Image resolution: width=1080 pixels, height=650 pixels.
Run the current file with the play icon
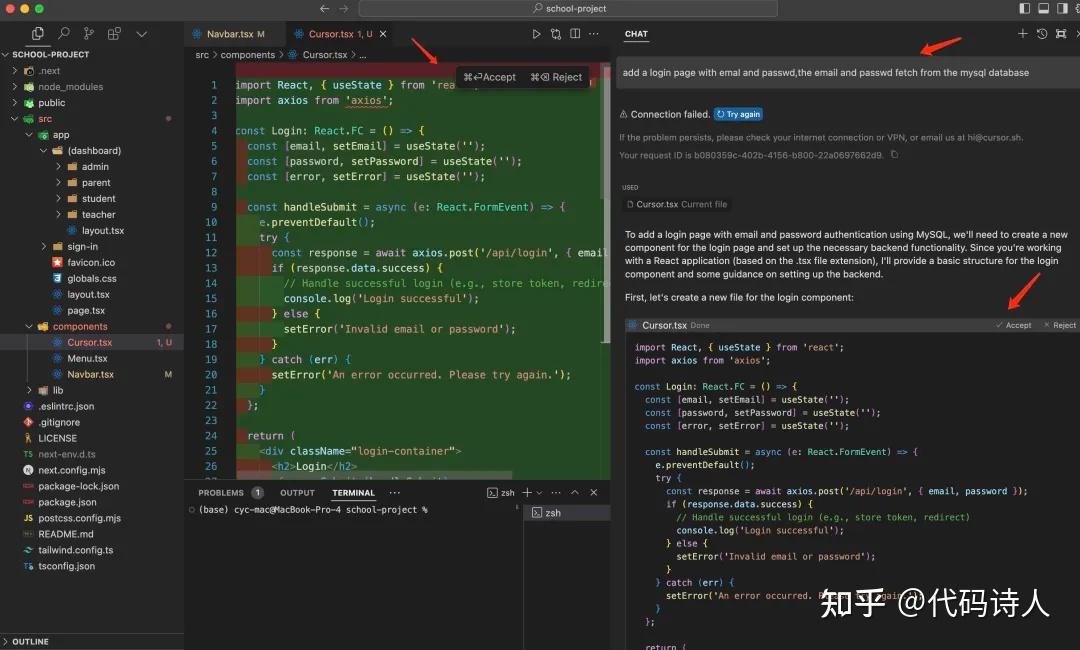(537, 33)
